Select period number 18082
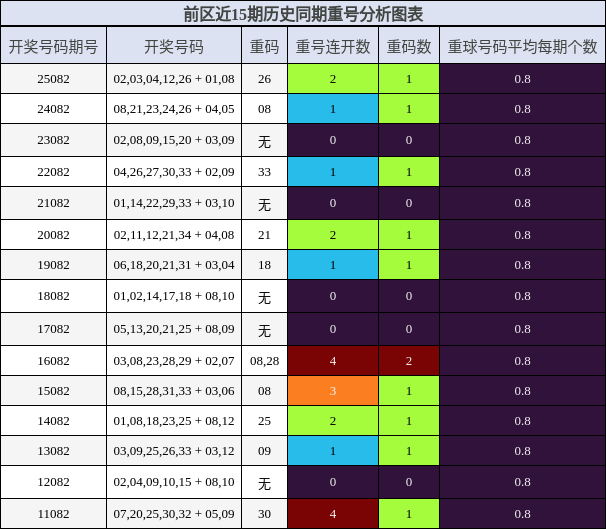 click(53, 296)
